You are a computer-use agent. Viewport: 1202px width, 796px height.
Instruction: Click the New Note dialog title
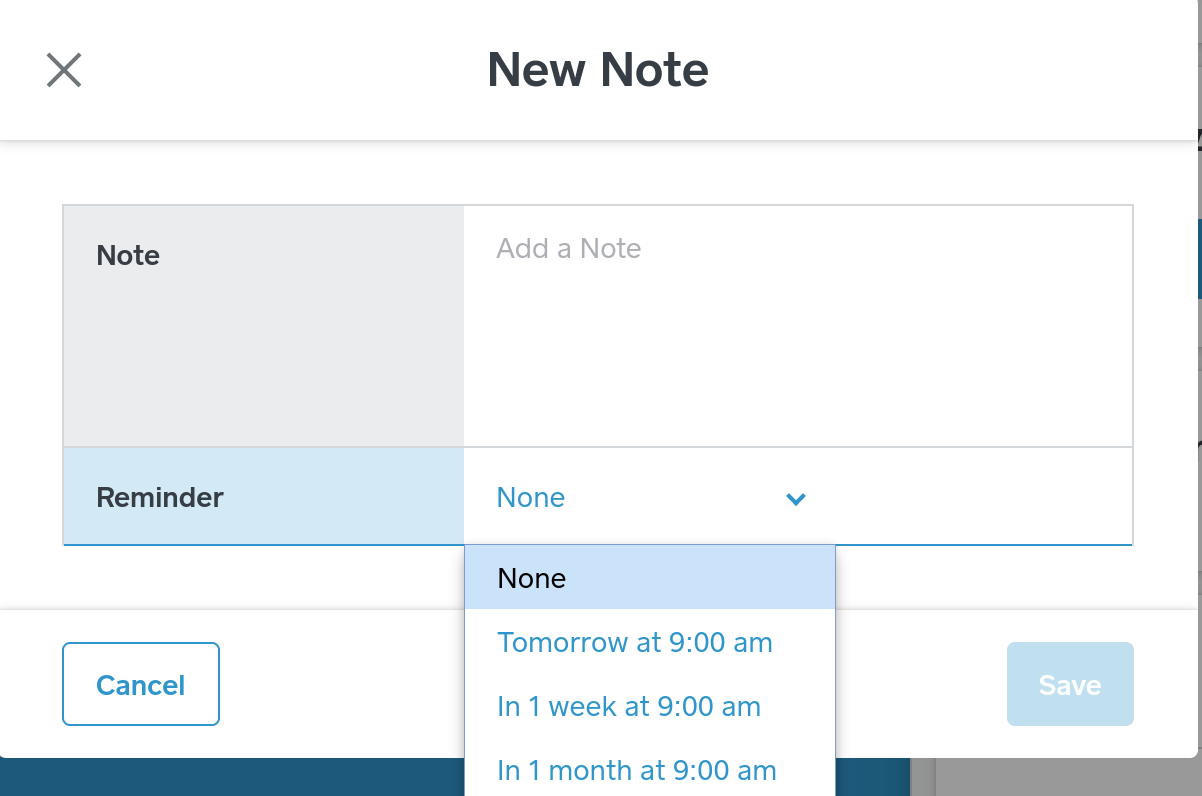598,70
